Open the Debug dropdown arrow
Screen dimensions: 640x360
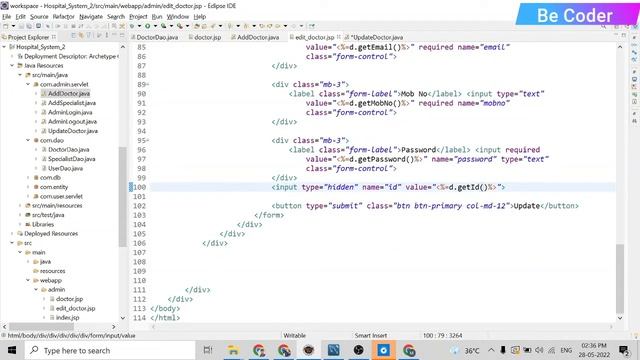(139, 26)
